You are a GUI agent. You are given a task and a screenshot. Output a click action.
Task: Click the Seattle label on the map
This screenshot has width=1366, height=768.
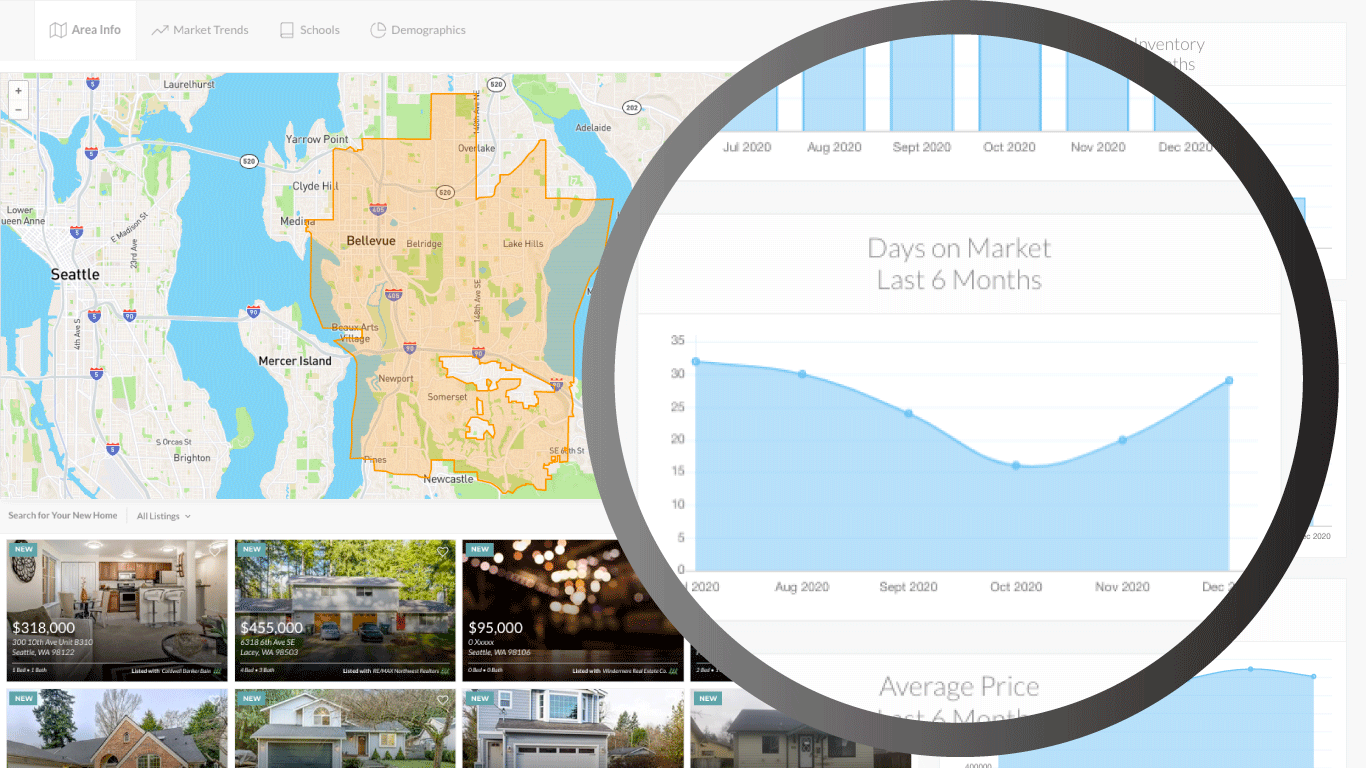click(75, 274)
